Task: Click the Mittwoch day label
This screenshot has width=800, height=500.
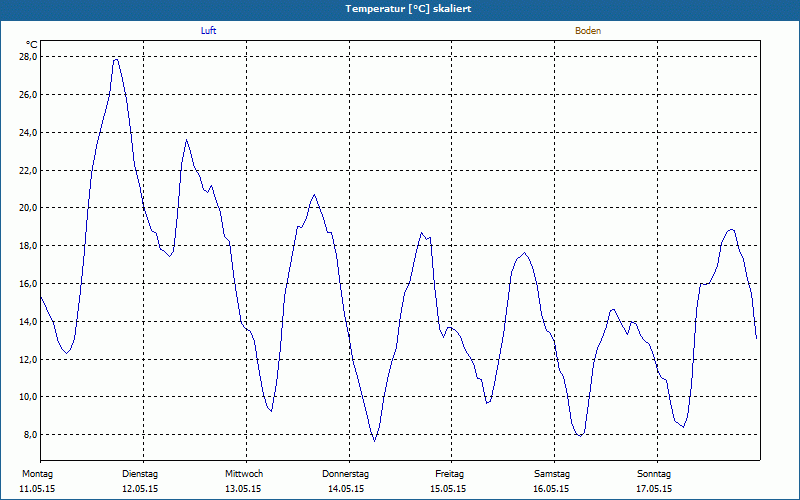Action: coord(244,474)
